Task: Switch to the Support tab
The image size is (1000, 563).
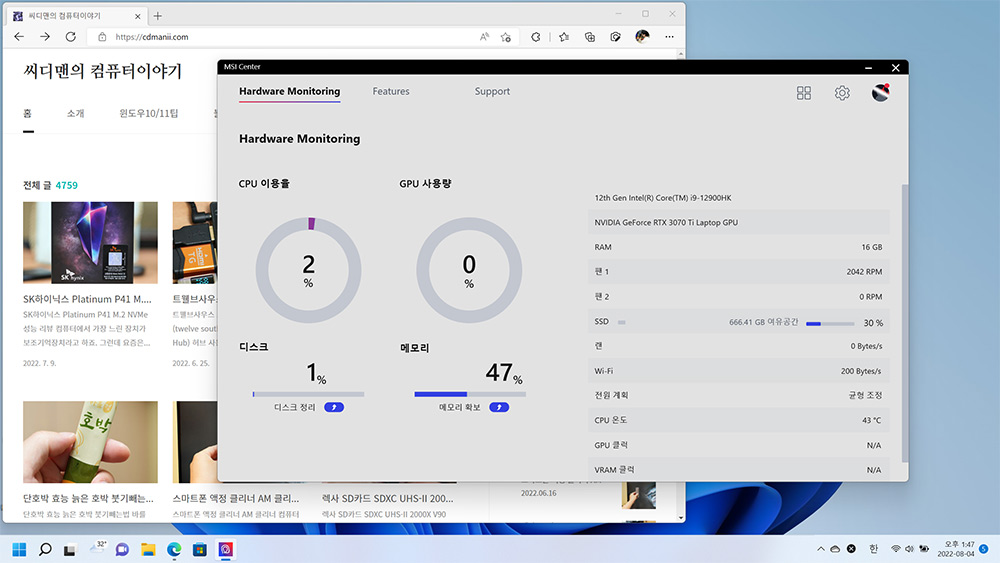Action: click(x=492, y=91)
